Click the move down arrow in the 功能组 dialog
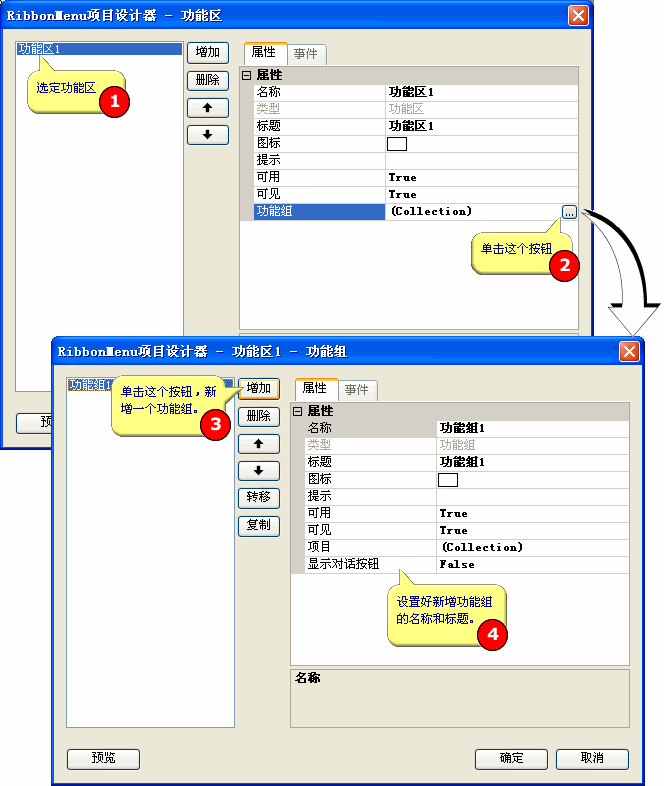Viewport: 664px width, 786px height. click(259, 470)
